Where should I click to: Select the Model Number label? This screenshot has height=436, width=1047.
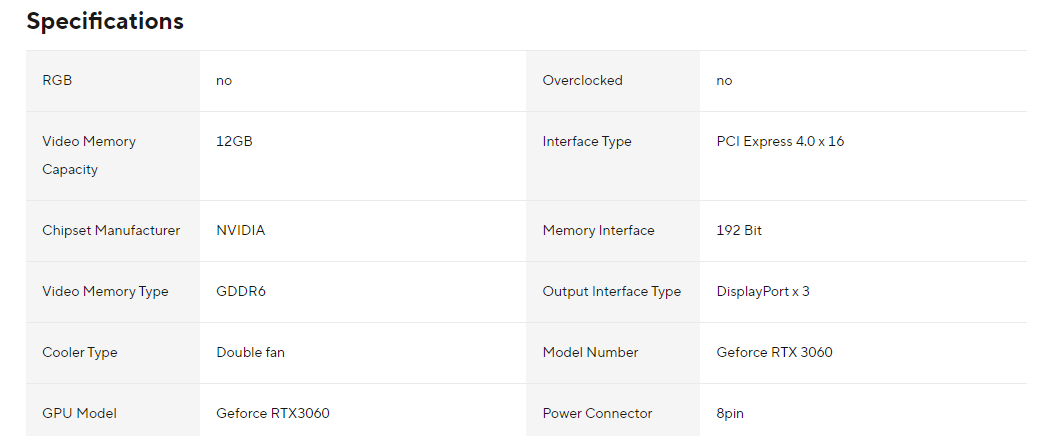(590, 352)
